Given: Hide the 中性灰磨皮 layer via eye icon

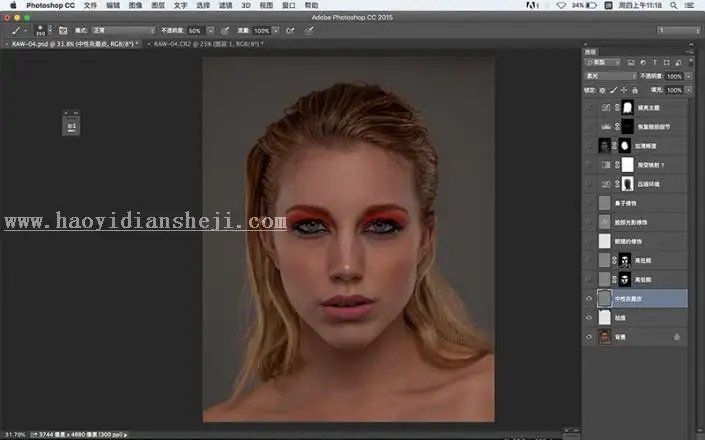Looking at the screenshot, I should click(589, 298).
